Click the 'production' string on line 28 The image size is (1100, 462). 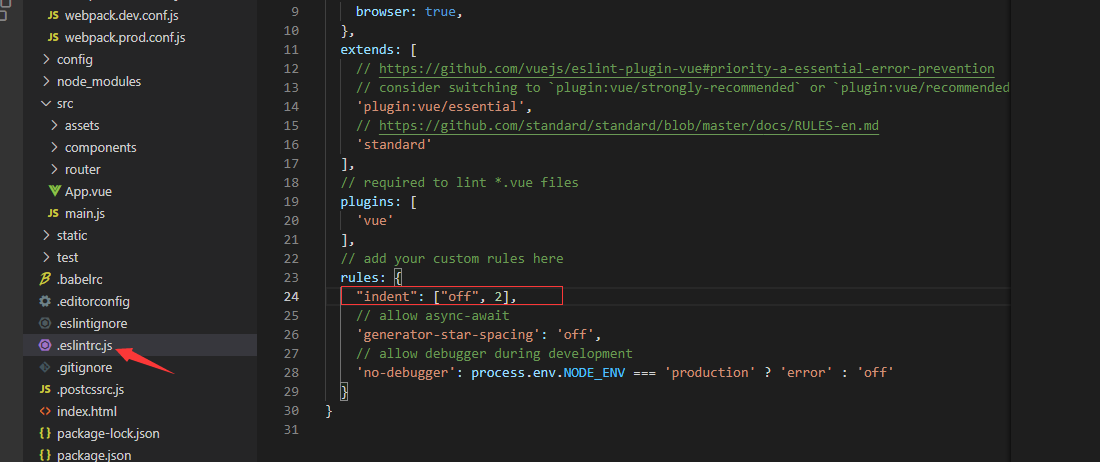pyautogui.click(x=711, y=372)
